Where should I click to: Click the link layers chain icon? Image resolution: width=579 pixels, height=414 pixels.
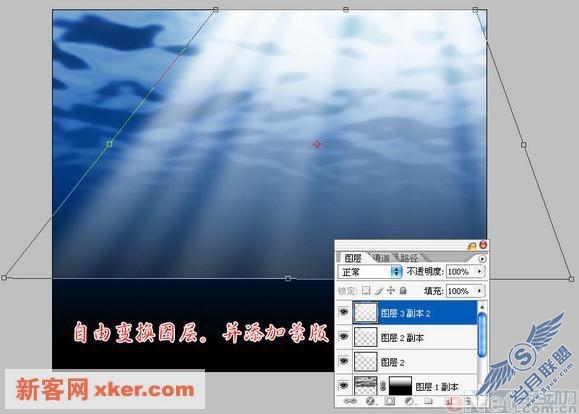[350, 401]
